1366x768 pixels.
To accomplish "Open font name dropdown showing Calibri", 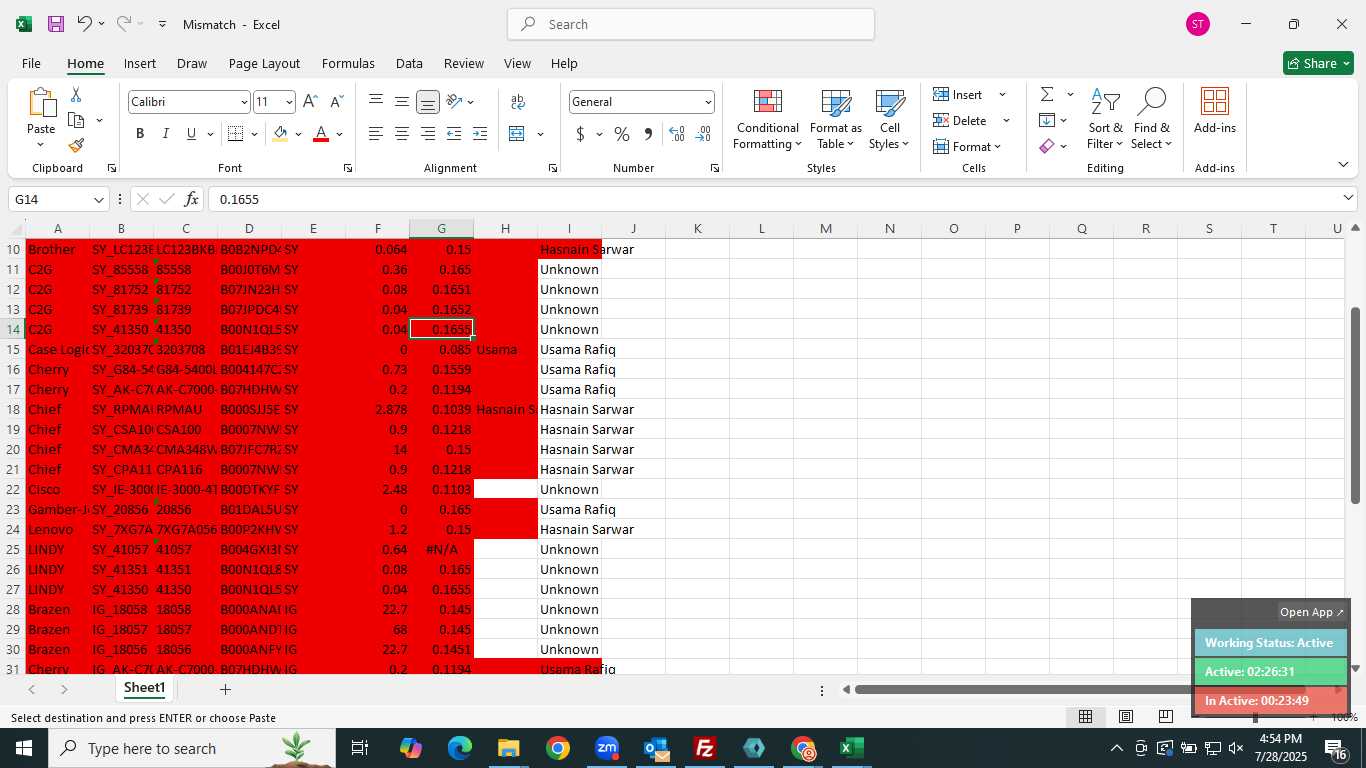I will tap(243, 102).
